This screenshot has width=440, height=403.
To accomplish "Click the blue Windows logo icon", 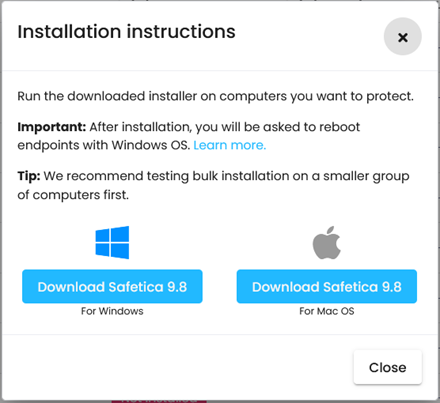I will 112,242.
